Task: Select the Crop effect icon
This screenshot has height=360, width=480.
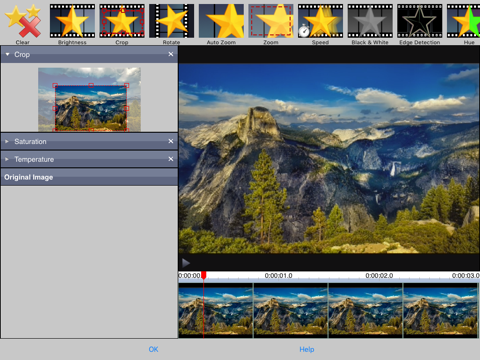Action: [122, 24]
